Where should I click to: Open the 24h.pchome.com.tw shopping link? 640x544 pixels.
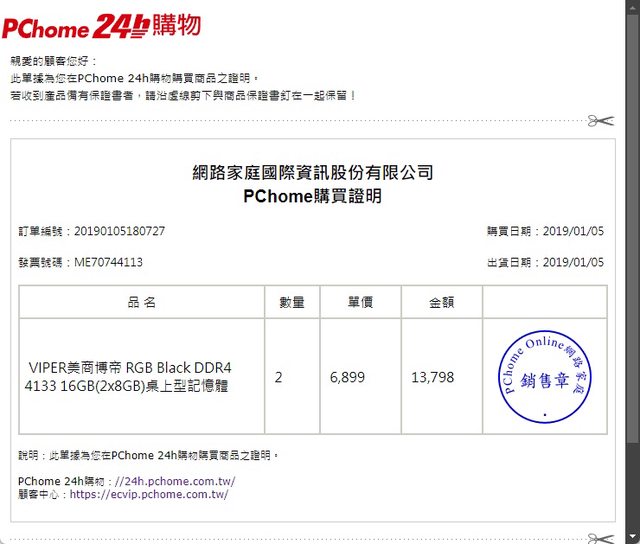[174, 480]
